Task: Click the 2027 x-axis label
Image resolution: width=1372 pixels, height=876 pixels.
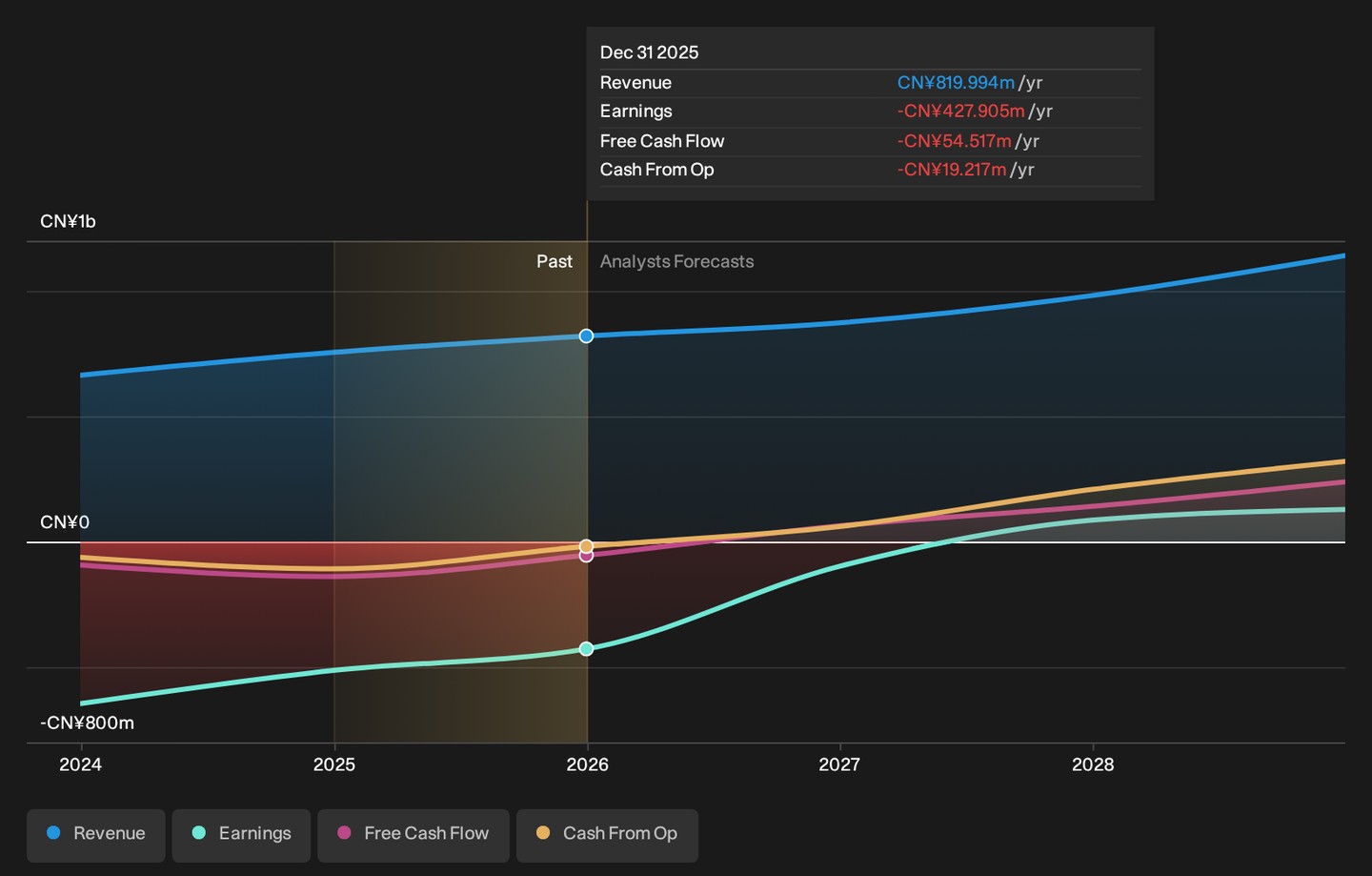Action: click(x=839, y=764)
